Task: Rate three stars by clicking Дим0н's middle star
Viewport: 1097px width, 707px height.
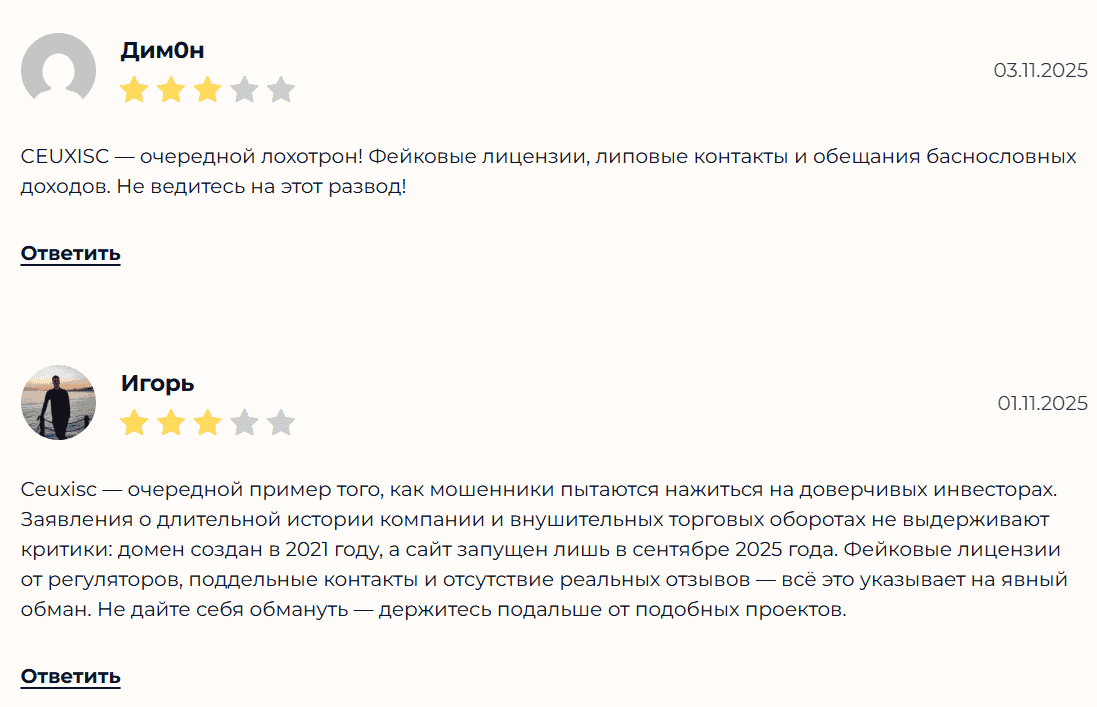Action: (x=207, y=89)
